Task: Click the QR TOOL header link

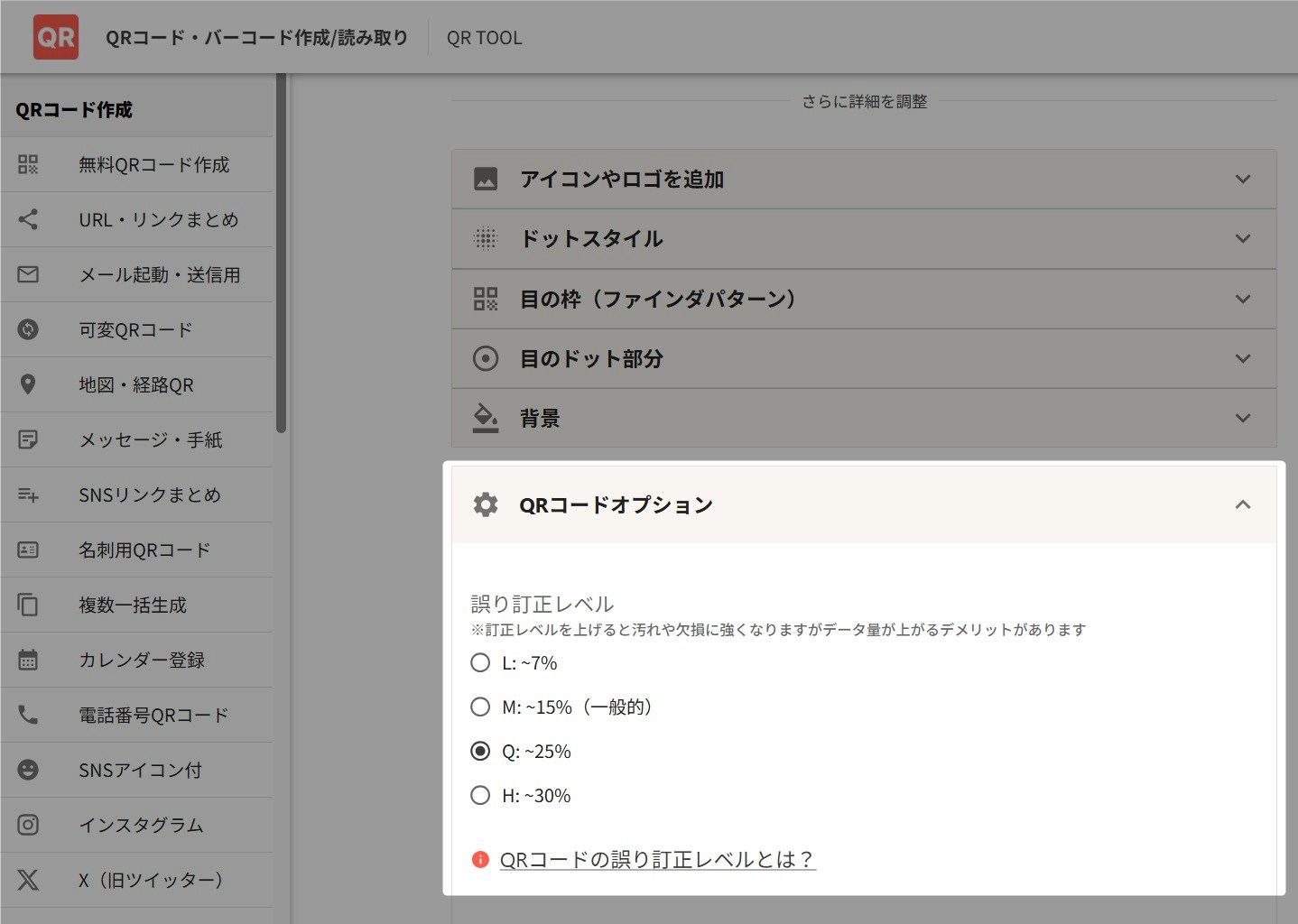Action: pos(485,38)
